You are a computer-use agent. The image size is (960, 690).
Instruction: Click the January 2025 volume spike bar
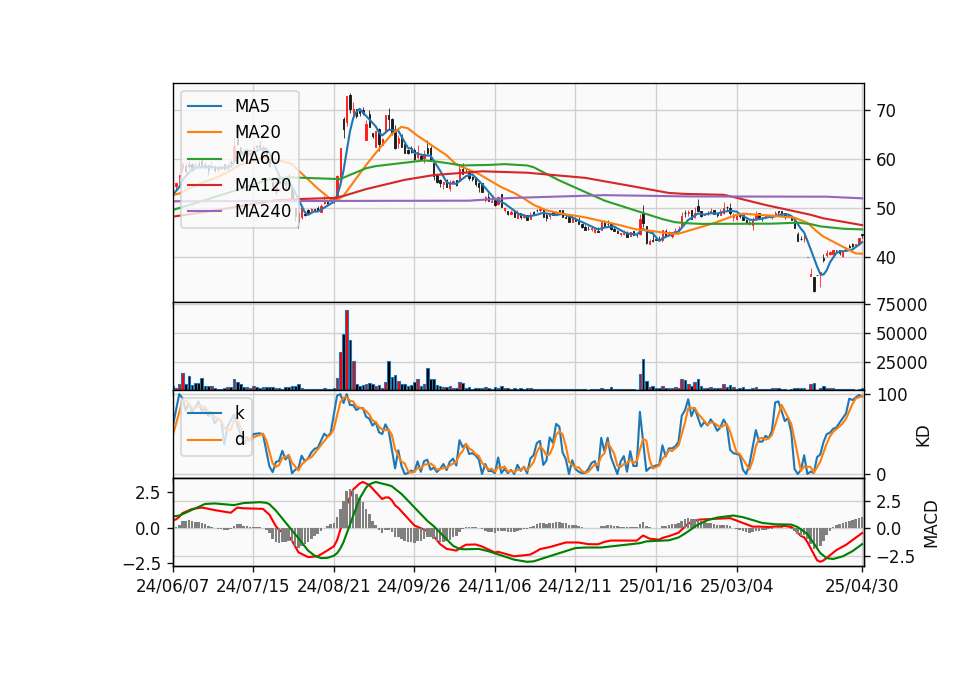click(643, 375)
